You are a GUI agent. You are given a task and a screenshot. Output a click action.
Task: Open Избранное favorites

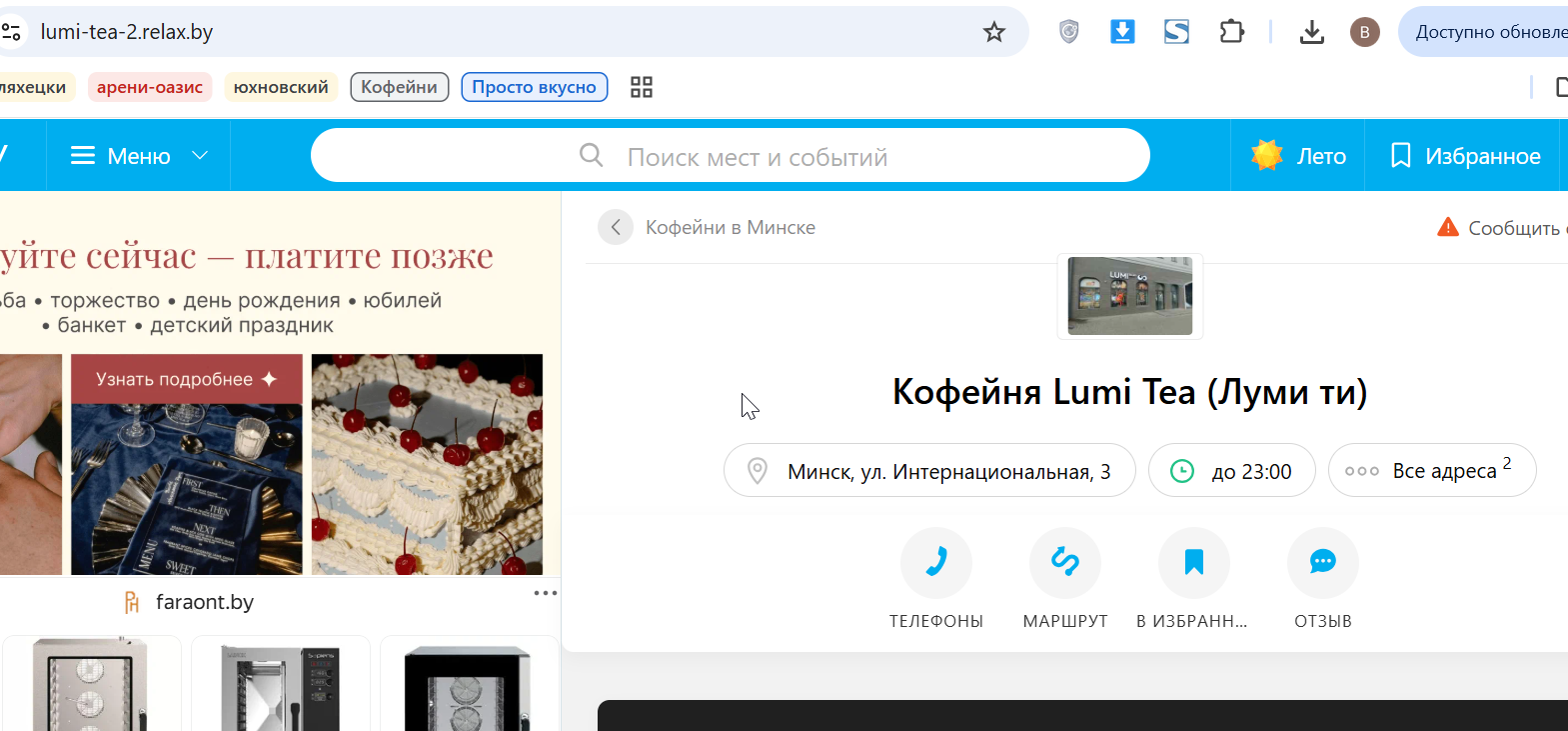[1465, 155]
